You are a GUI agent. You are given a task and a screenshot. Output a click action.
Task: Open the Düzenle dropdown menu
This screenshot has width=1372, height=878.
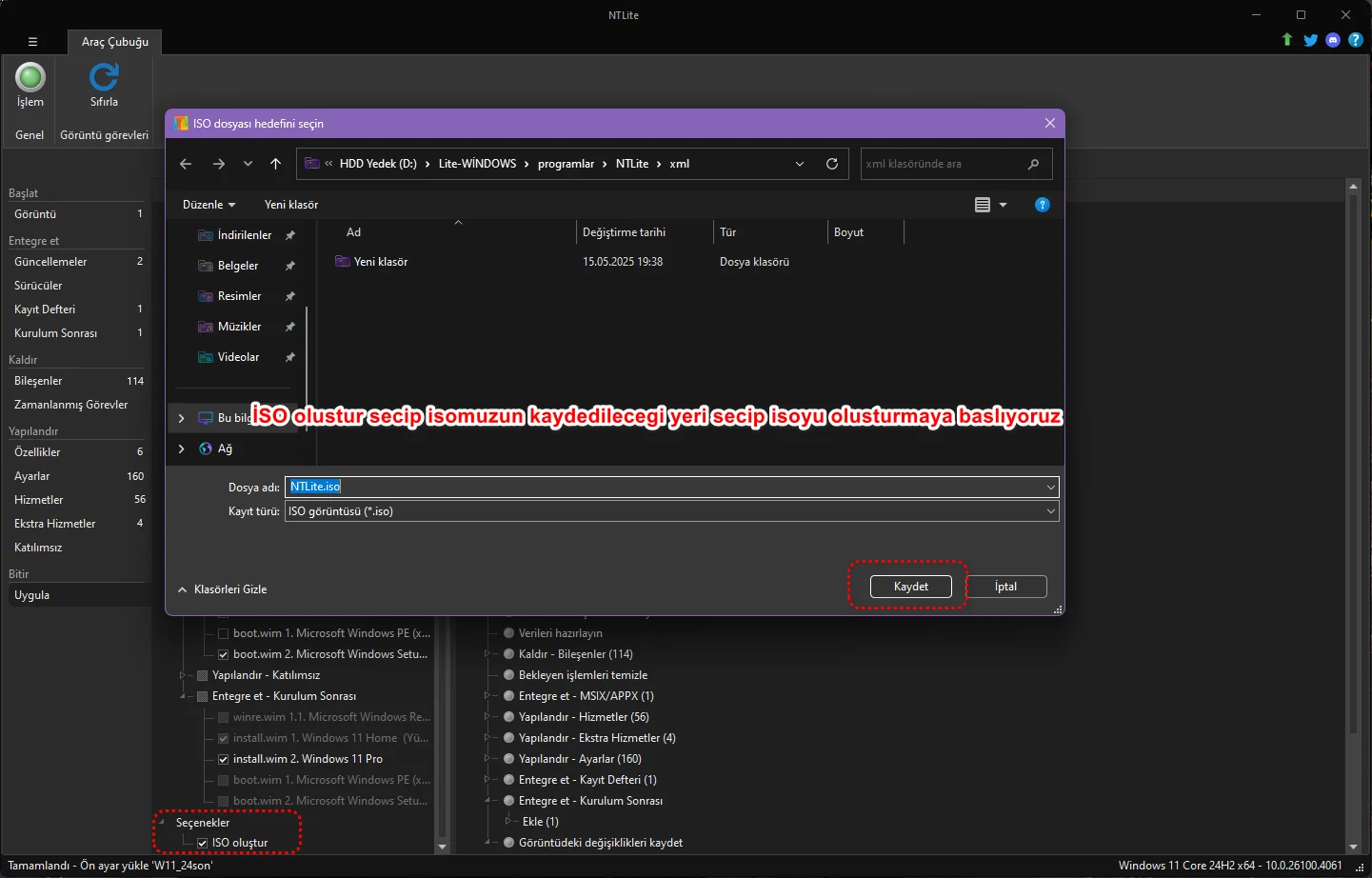click(209, 205)
